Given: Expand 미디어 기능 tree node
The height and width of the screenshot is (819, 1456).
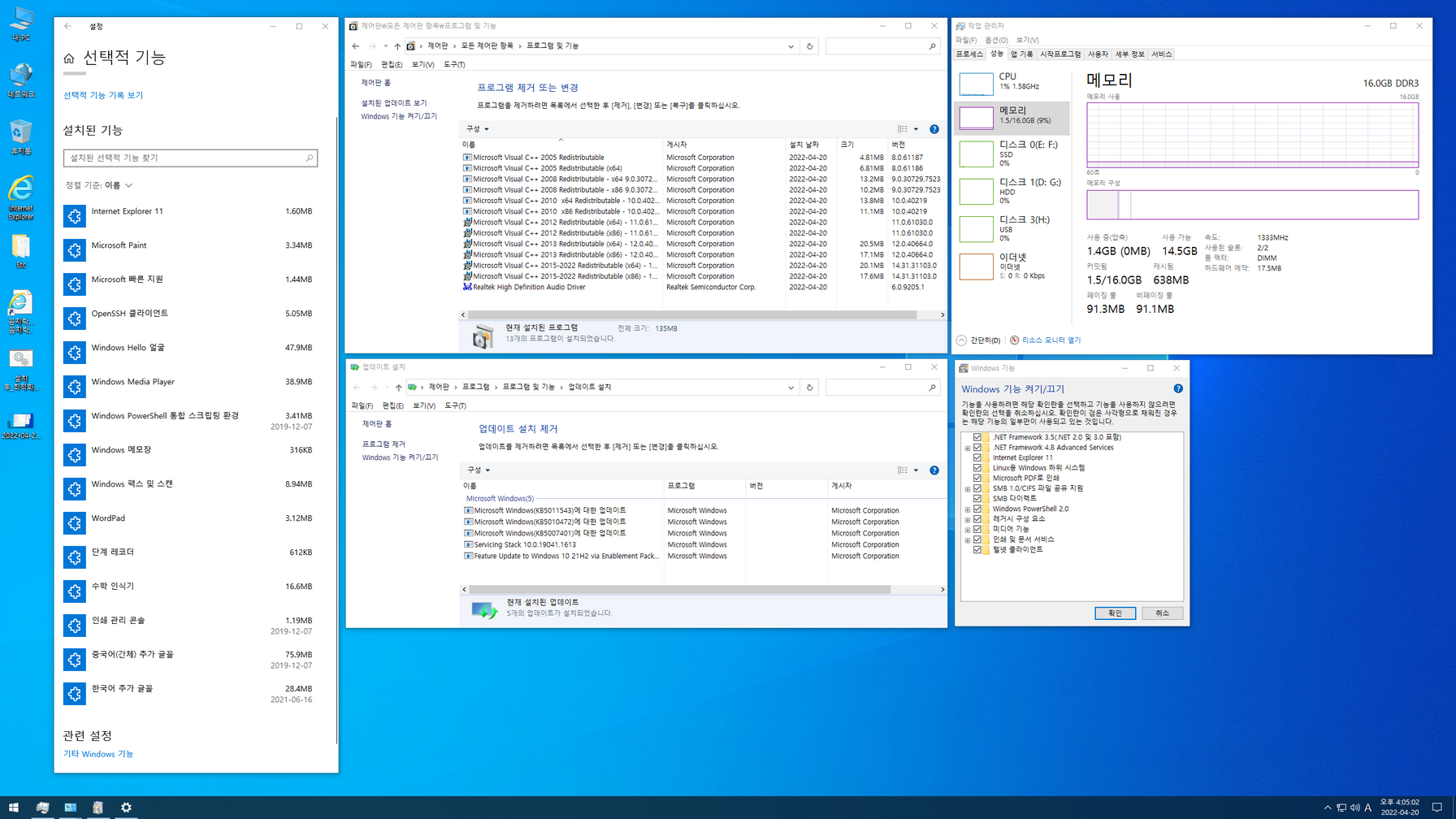Looking at the screenshot, I should coord(968,529).
